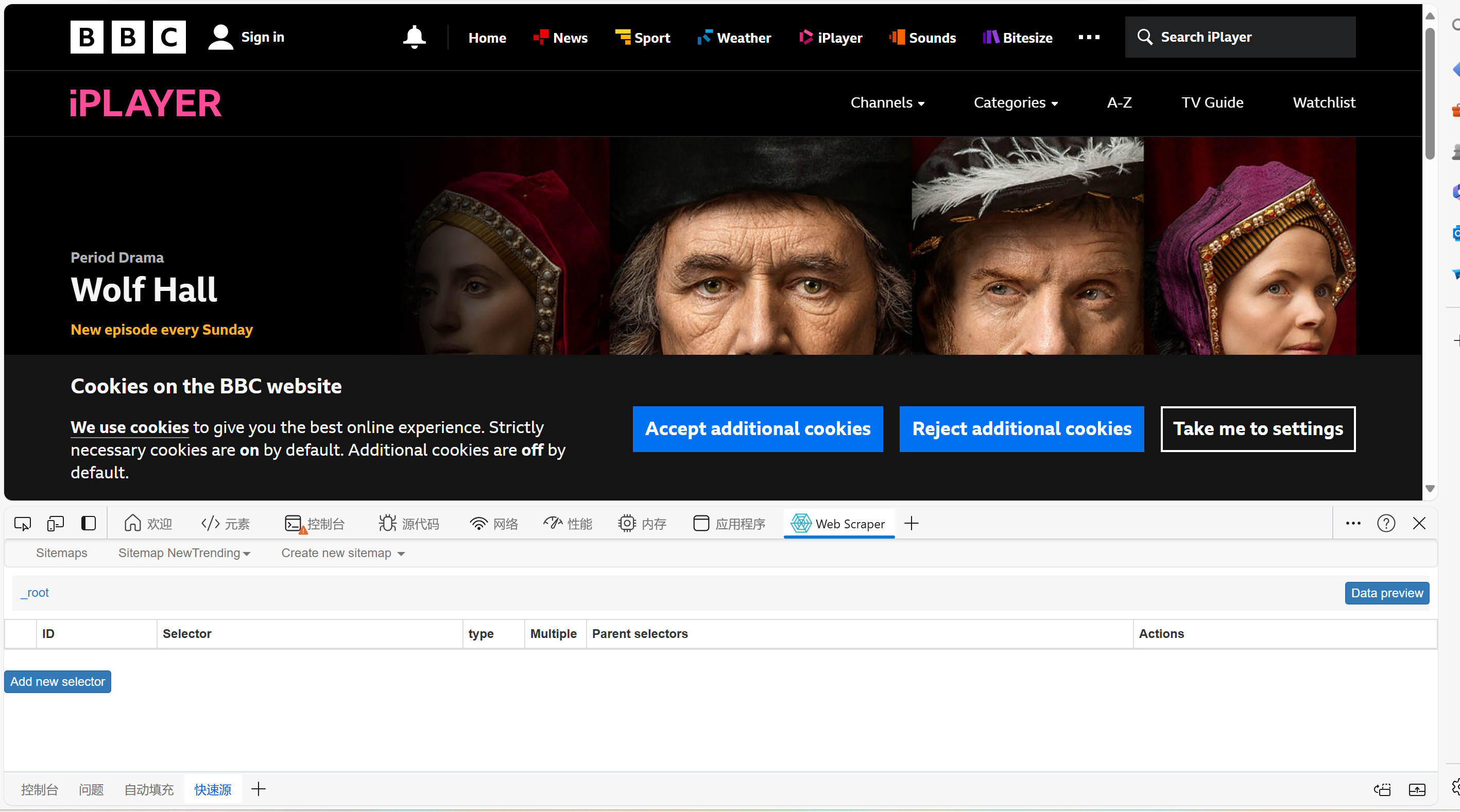
Task: Open DevTools more options ellipsis
Action: tap(1353, 523)
